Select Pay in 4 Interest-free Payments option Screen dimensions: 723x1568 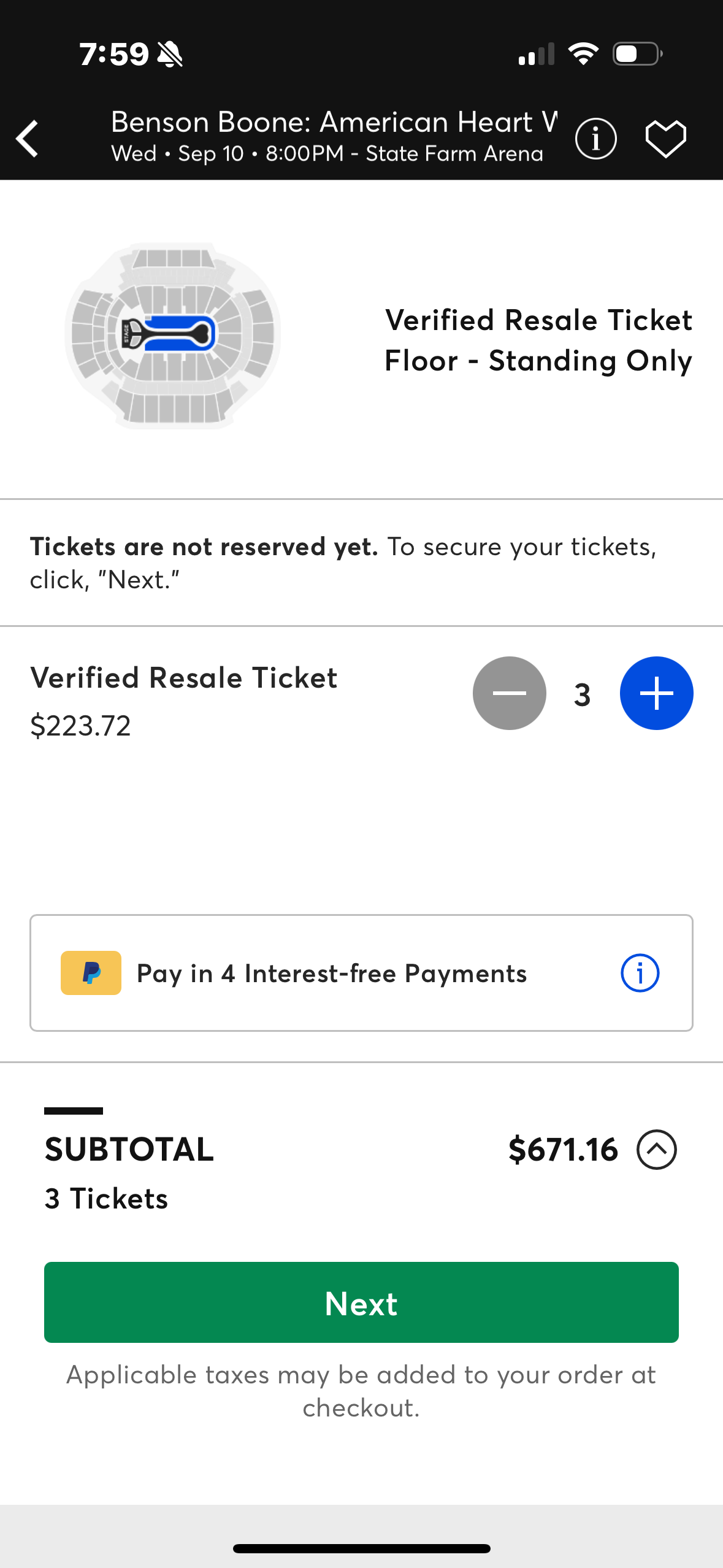click(x=332, y=974)
